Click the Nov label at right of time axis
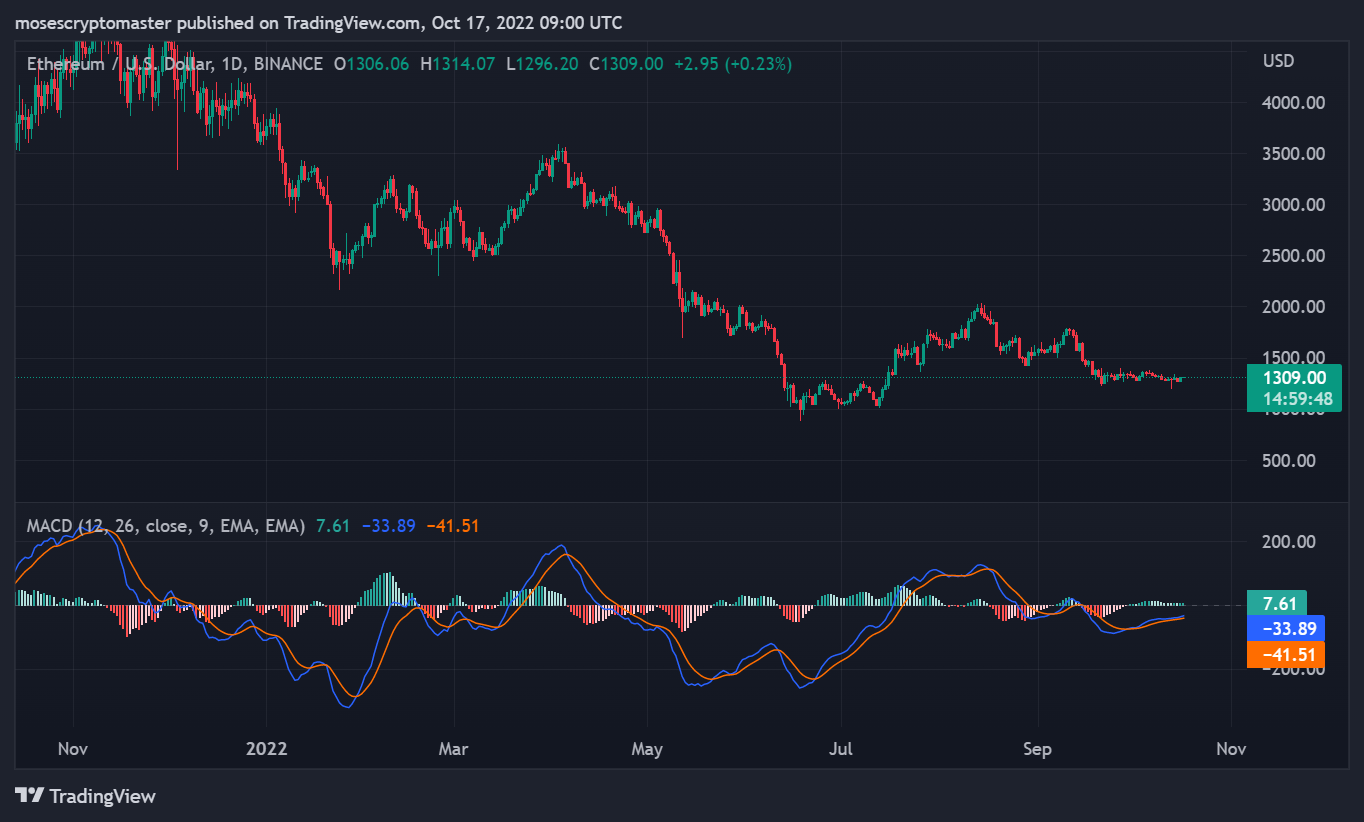This screenshot has width=1364, height=822. point(1230,749)
